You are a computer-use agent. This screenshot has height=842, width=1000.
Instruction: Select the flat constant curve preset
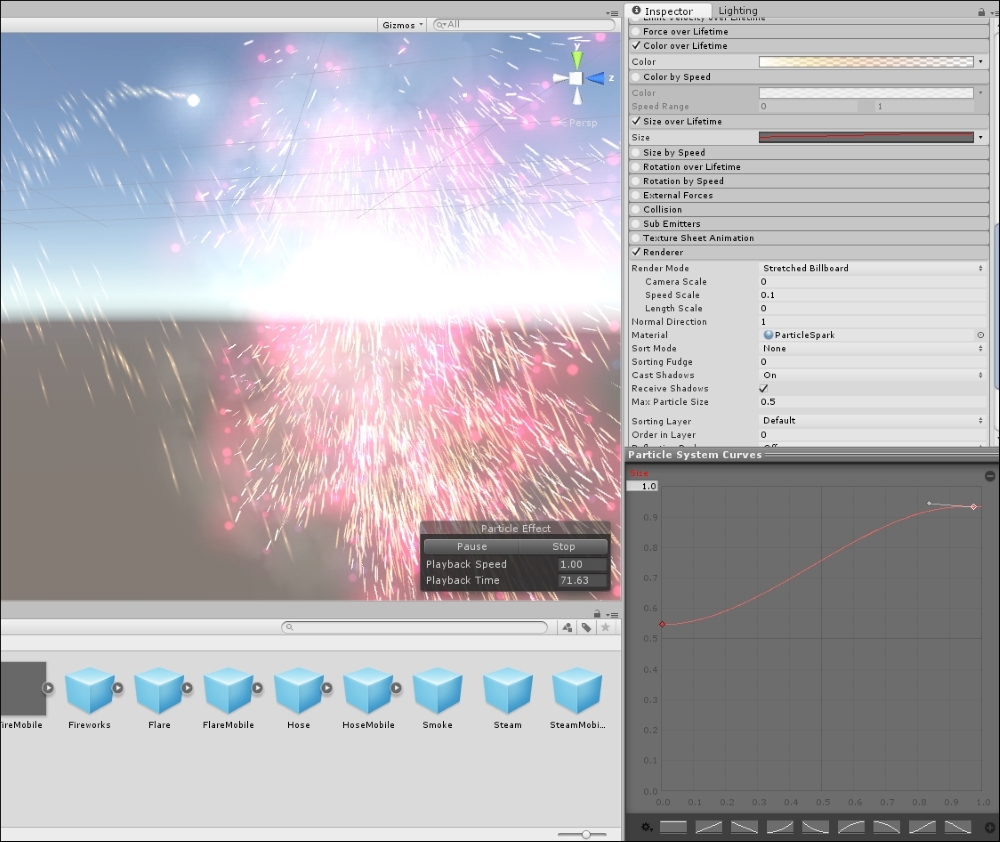tap(674, 827)
